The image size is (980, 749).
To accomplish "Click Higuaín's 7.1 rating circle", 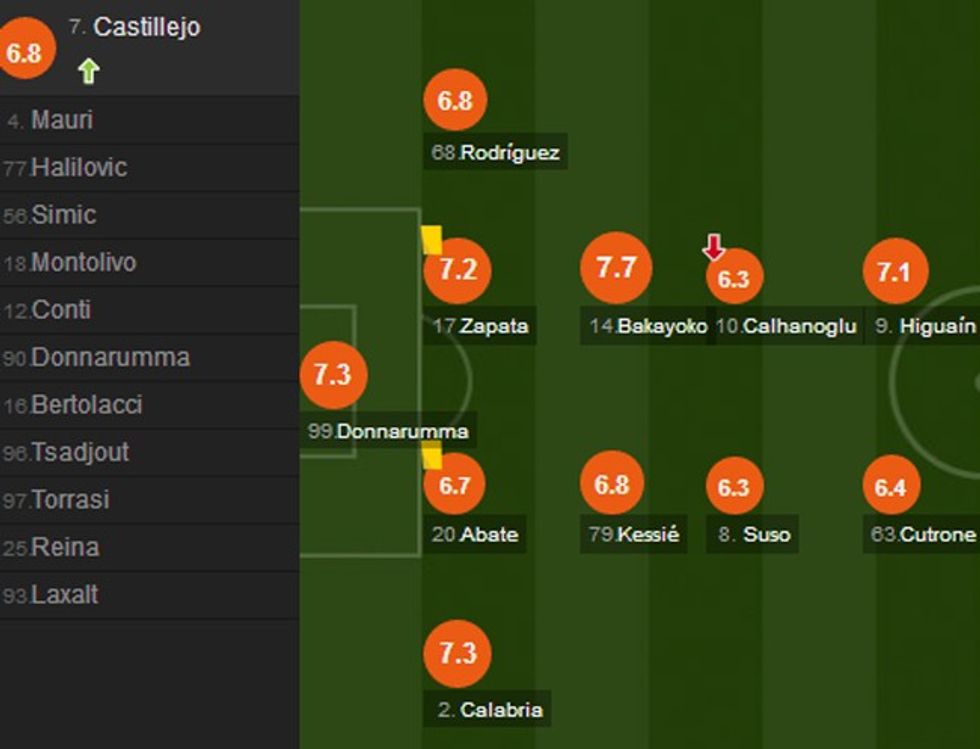I will (x=894, y=271).
